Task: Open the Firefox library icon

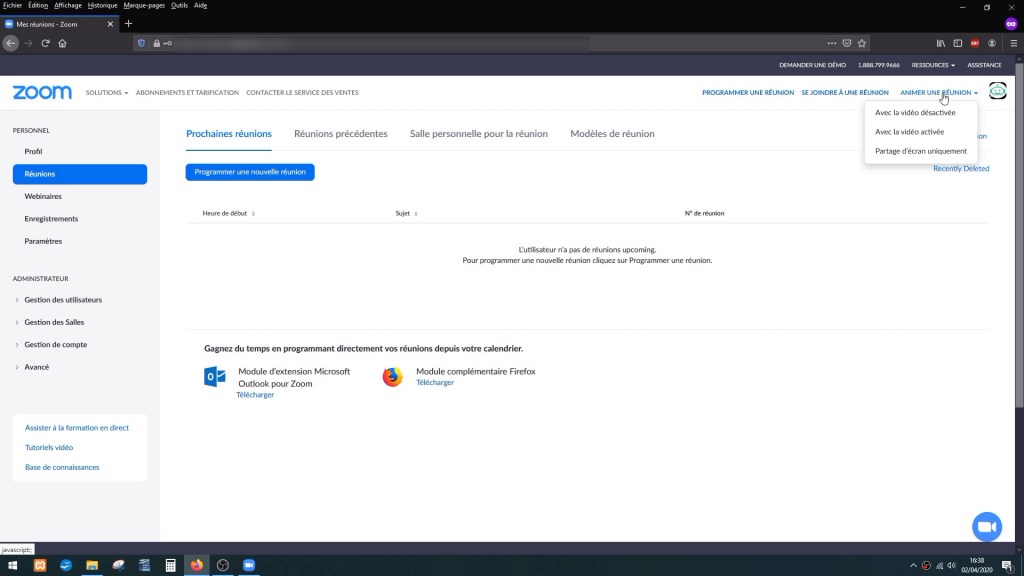Action: pos(941,43)
